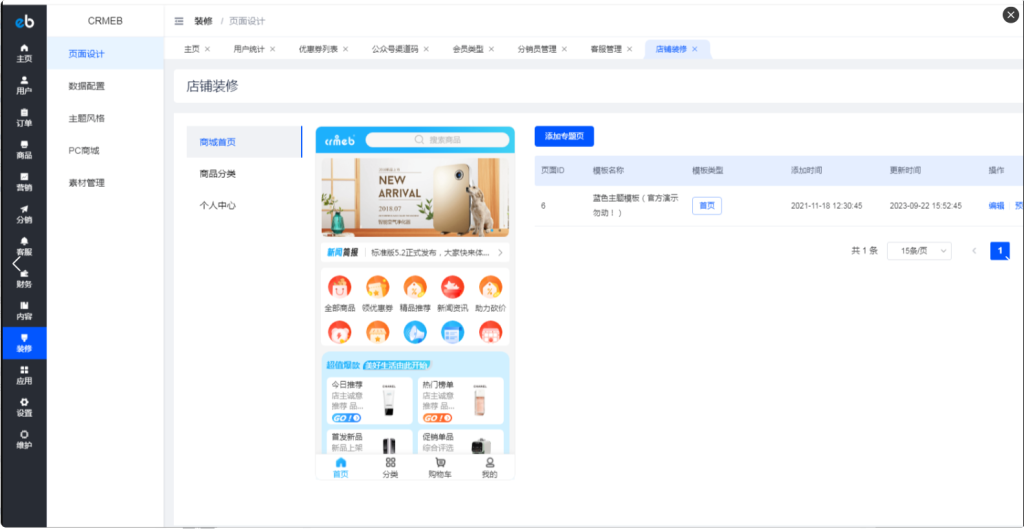Tap 首页 in the preview bottom bar

point(340,468)
